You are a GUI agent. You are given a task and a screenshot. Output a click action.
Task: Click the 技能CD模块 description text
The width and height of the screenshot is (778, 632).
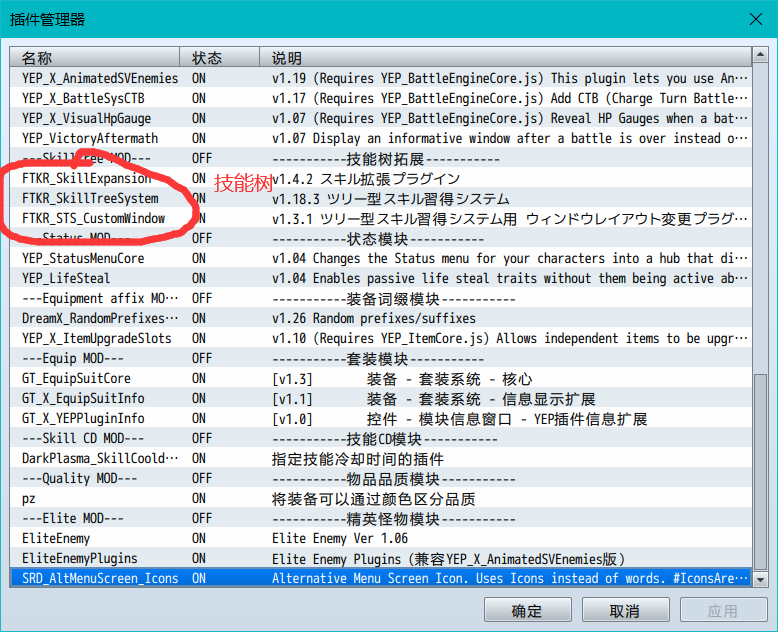tap(385, 439)
